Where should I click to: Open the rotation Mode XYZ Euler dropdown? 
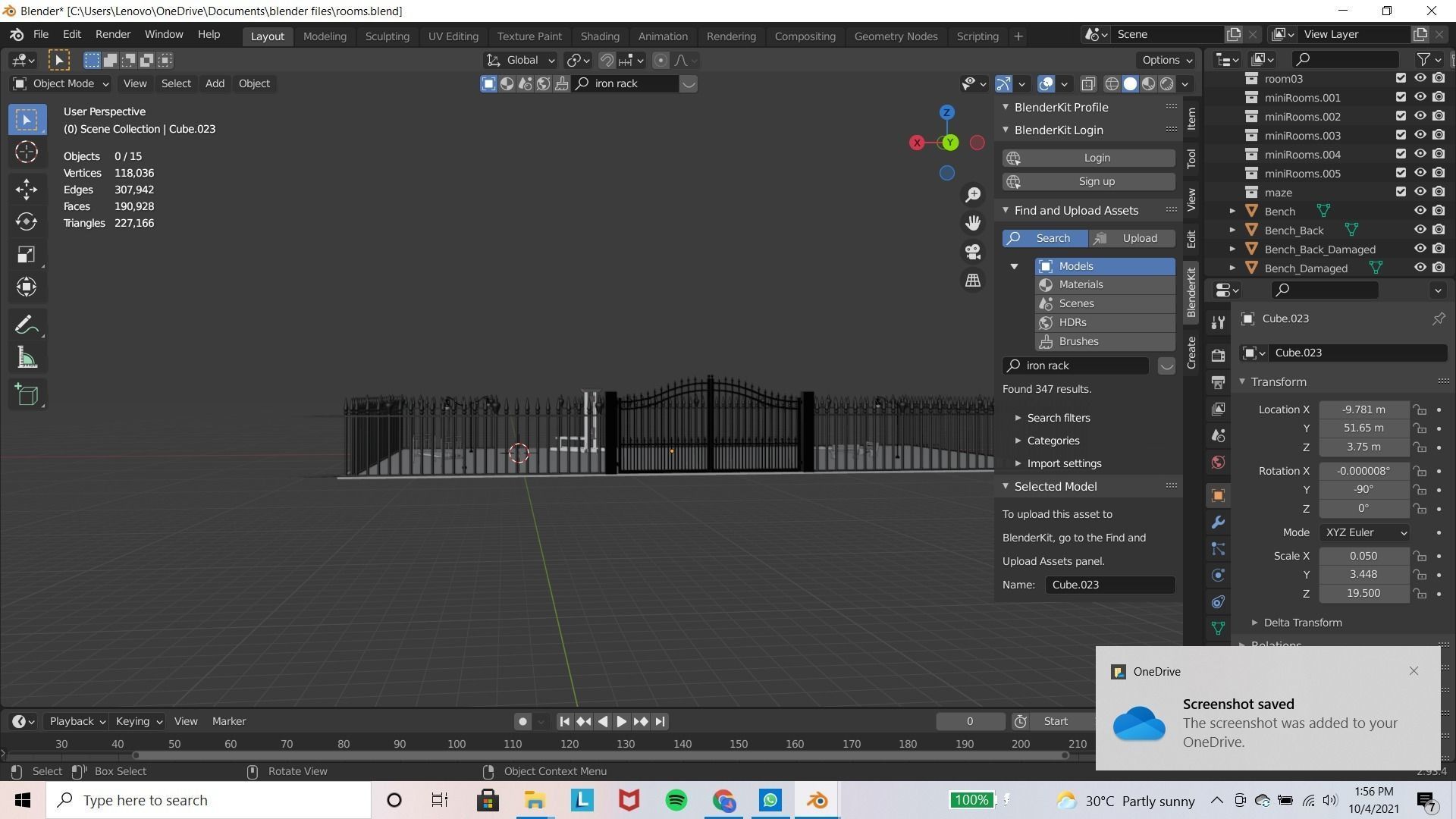(x=1365, y=533)
